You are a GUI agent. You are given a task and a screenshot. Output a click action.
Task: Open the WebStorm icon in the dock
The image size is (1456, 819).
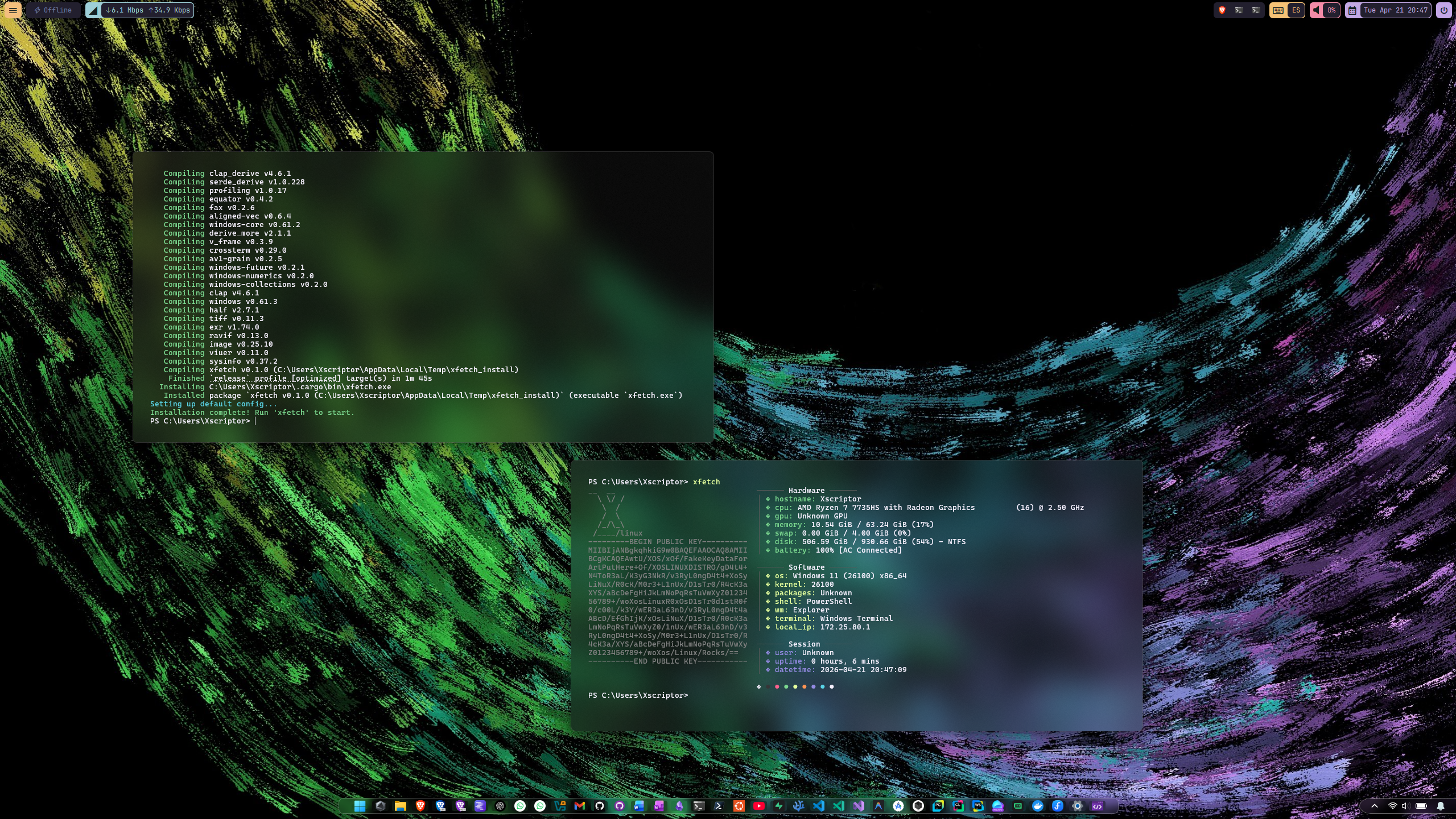pyautogui.click(x=977, y=806)
